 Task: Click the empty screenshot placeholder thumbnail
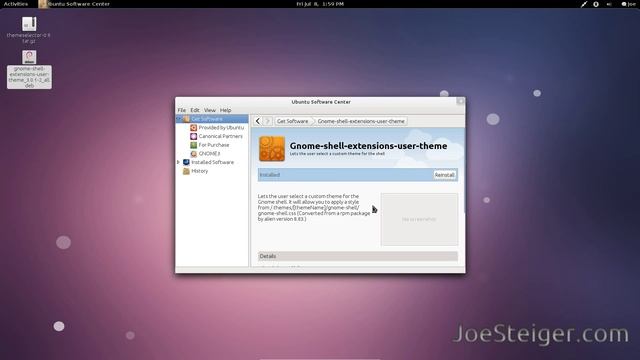[419, 220]
